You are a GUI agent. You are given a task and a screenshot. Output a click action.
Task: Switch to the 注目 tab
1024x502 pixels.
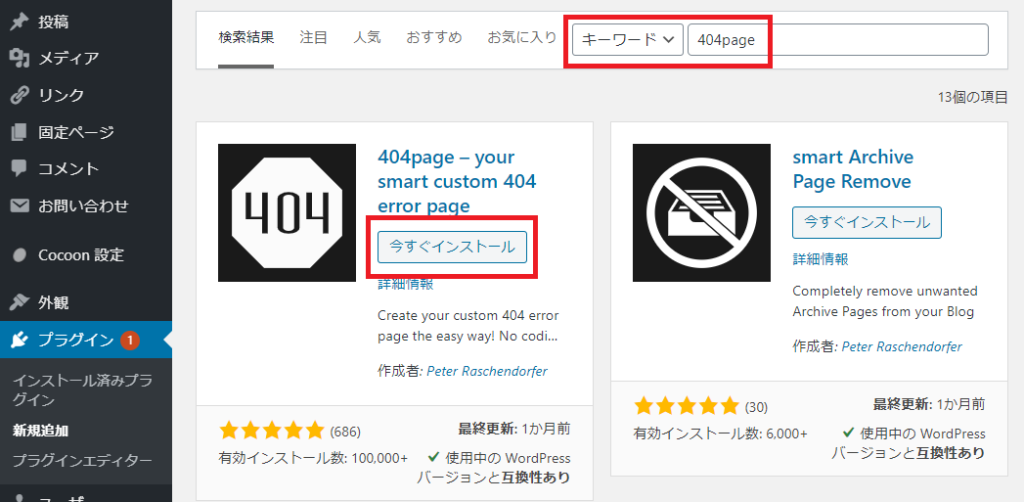313,38
